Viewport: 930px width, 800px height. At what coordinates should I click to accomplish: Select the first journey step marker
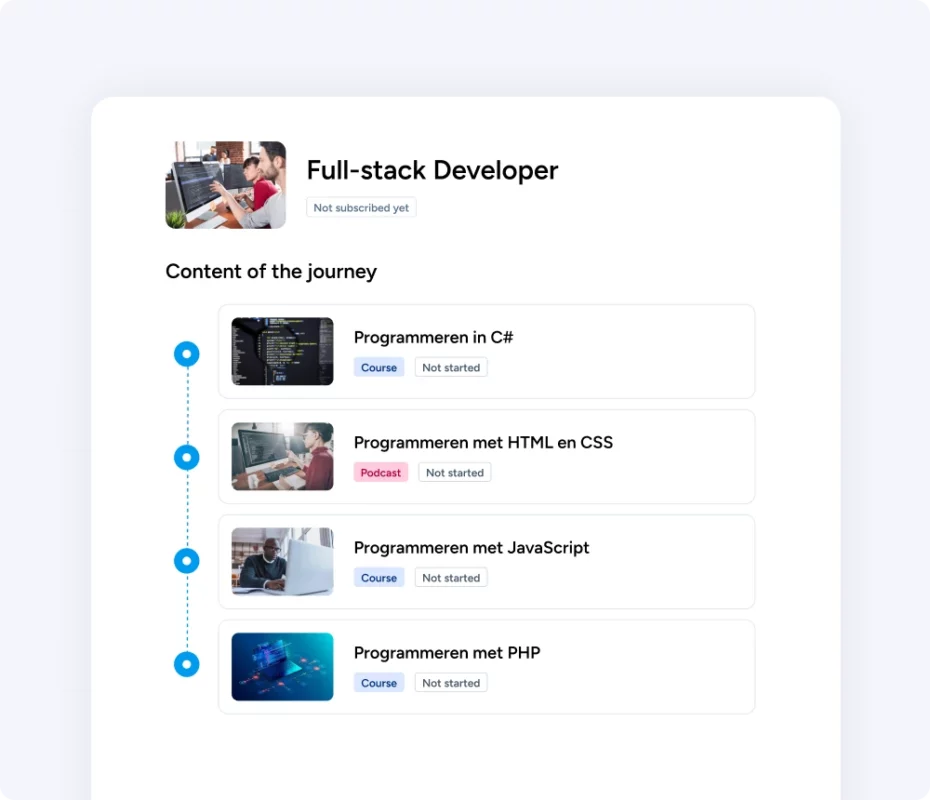point(187,354)
